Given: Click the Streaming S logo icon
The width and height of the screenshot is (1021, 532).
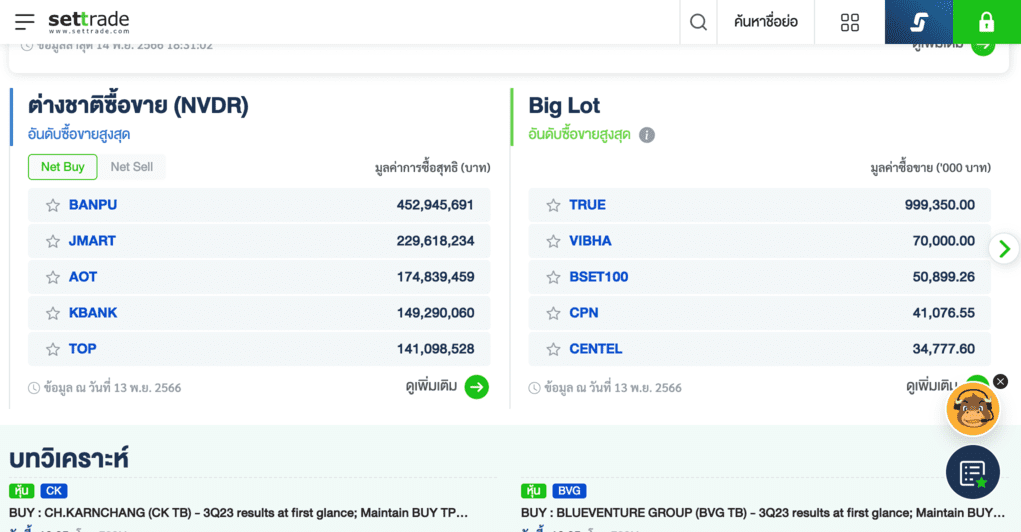Looking at the screenshot, I should pos(918,22).
